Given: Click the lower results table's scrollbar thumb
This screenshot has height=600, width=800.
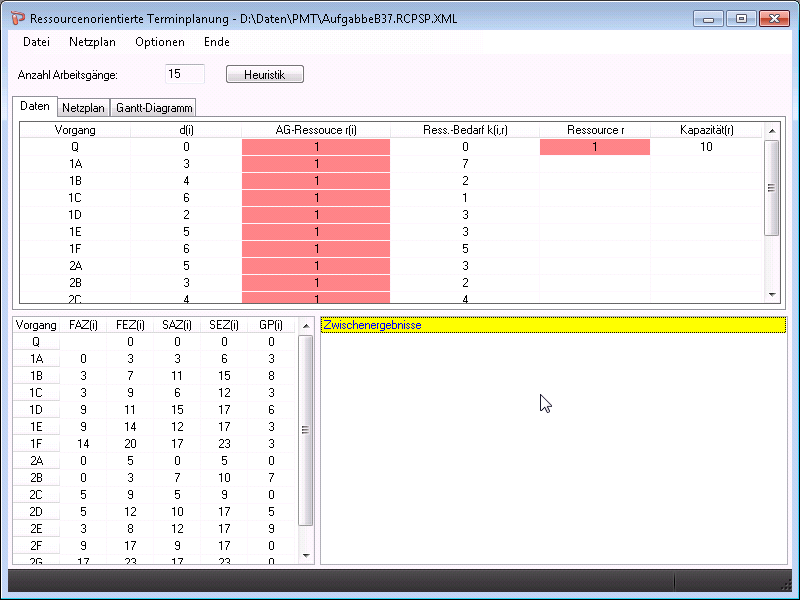Looking at the screenshot, I should [x=306, y=430].
